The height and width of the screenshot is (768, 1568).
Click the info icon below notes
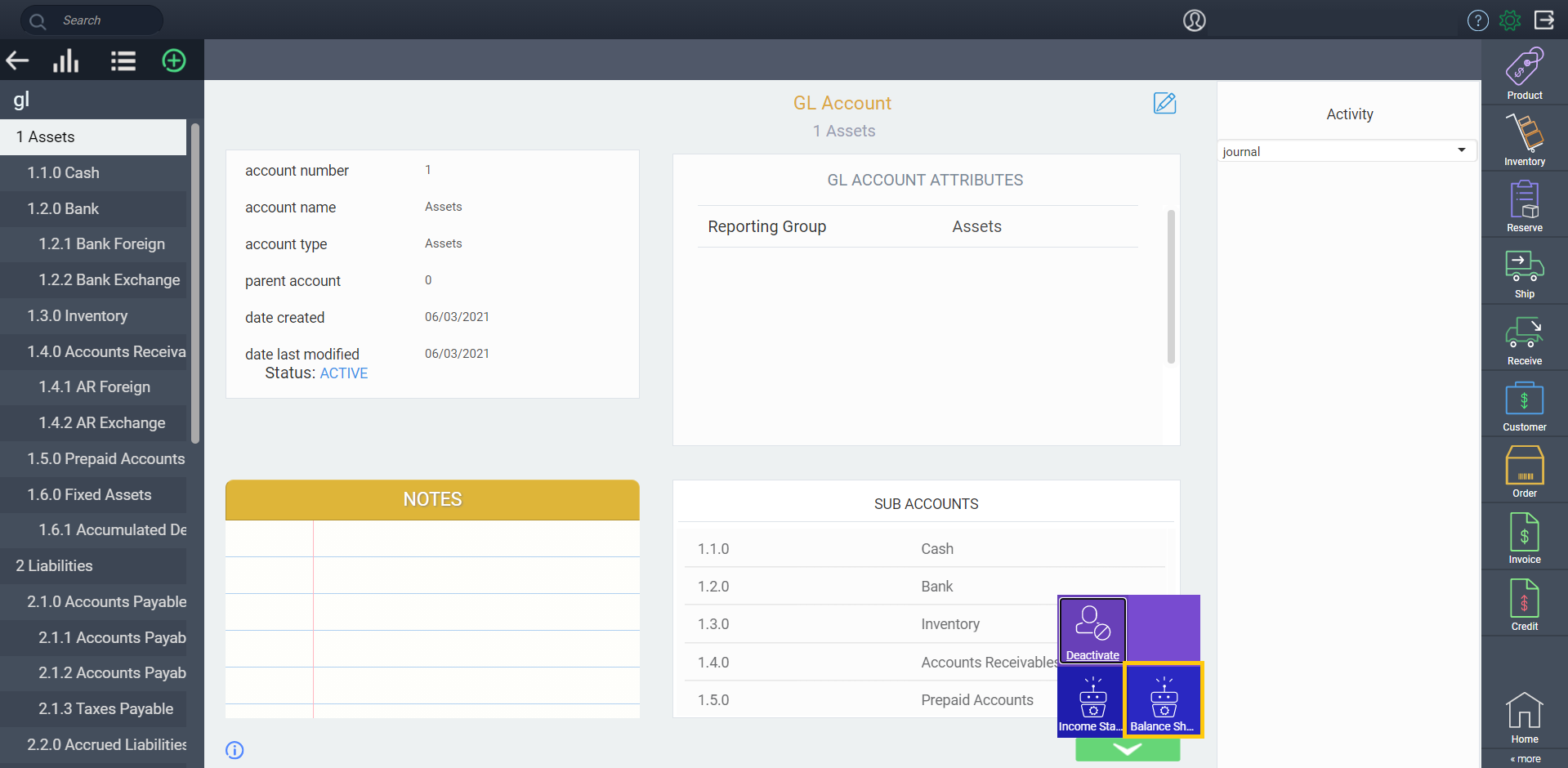pos(235,750)
